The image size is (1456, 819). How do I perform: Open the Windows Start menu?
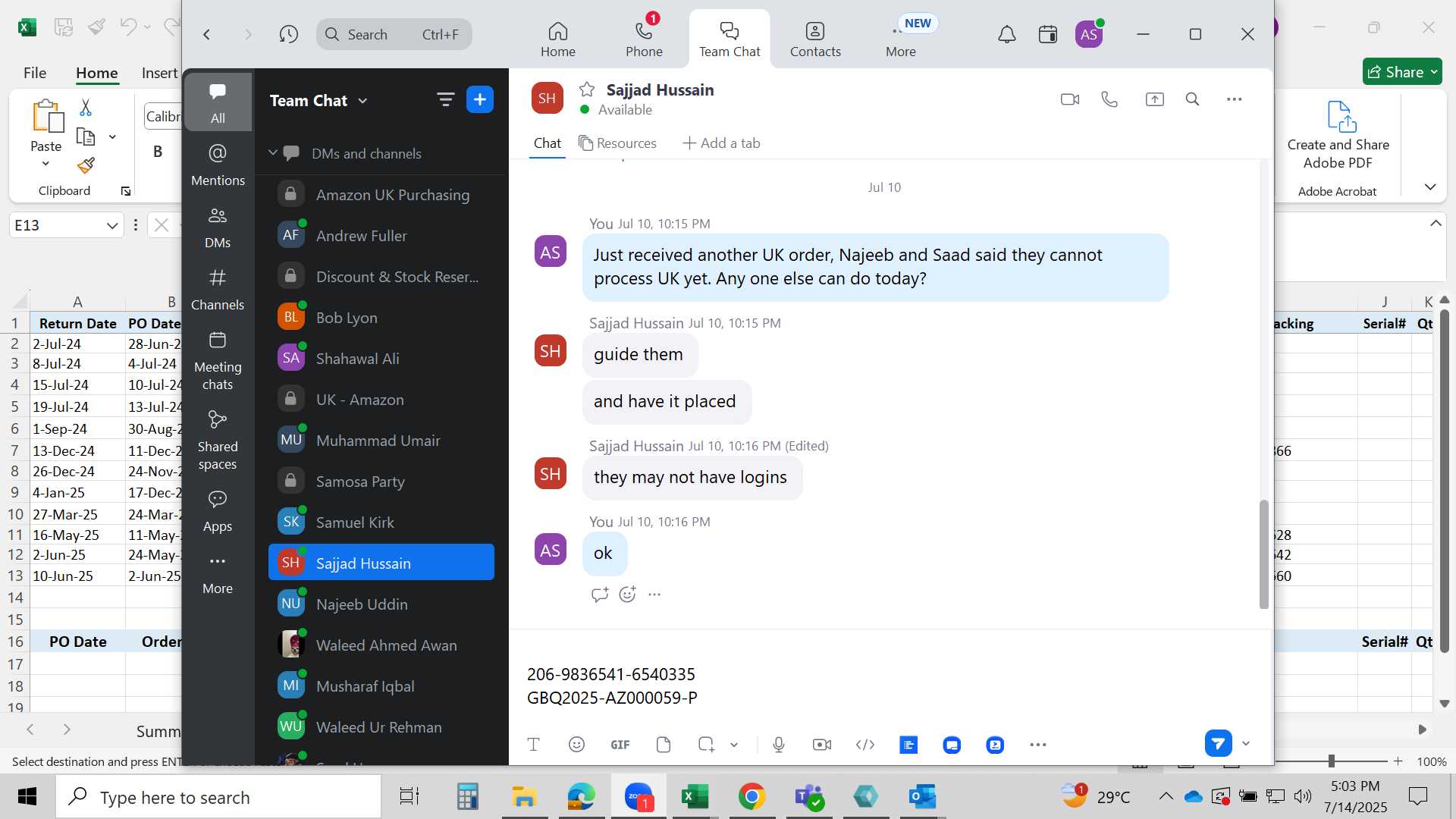[x=27, y=796]
